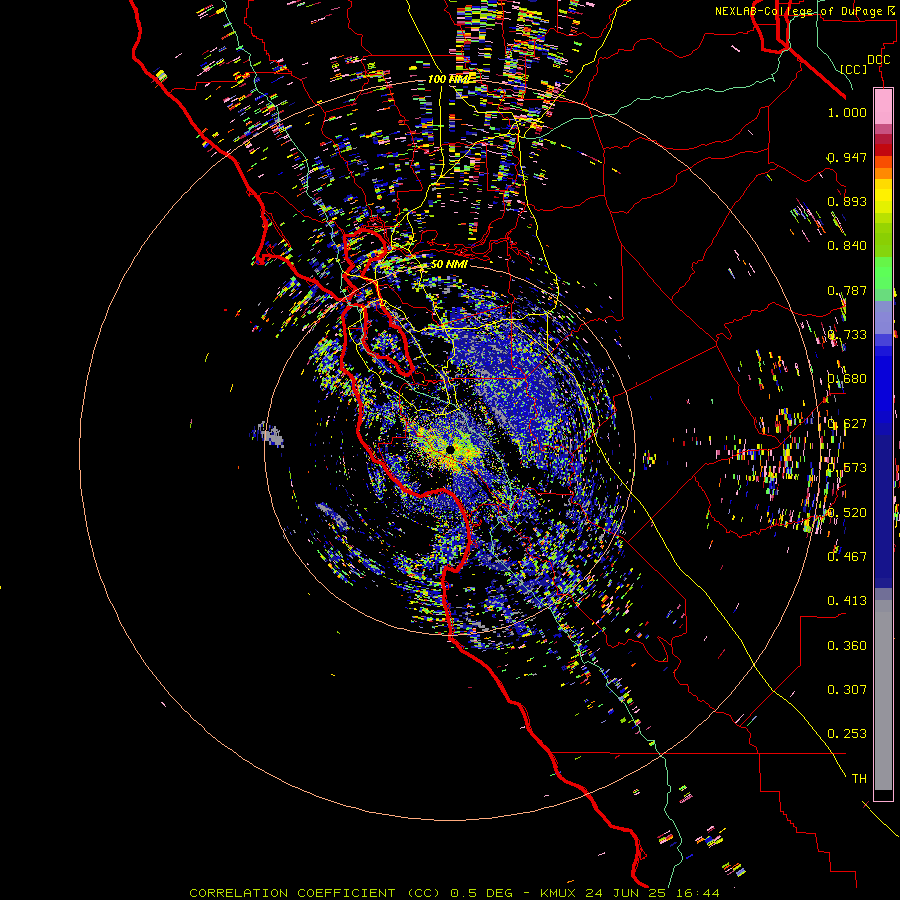900x900 pixels.
Task: Select the 0.787 legend value
Action: tap(847, 290)
